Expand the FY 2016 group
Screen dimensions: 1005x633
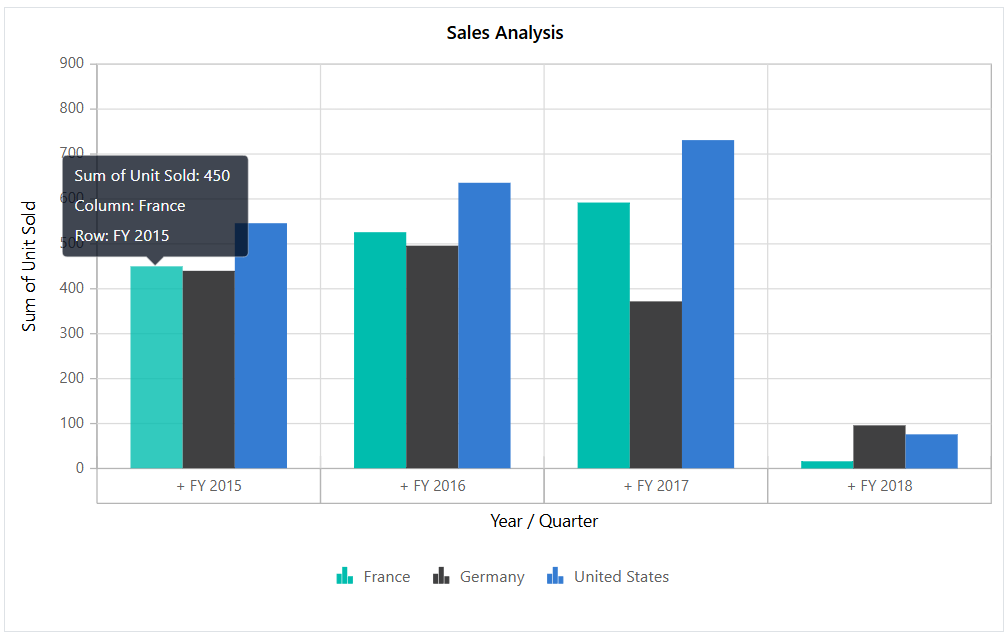pyautogui.click(x=431, y=485)
